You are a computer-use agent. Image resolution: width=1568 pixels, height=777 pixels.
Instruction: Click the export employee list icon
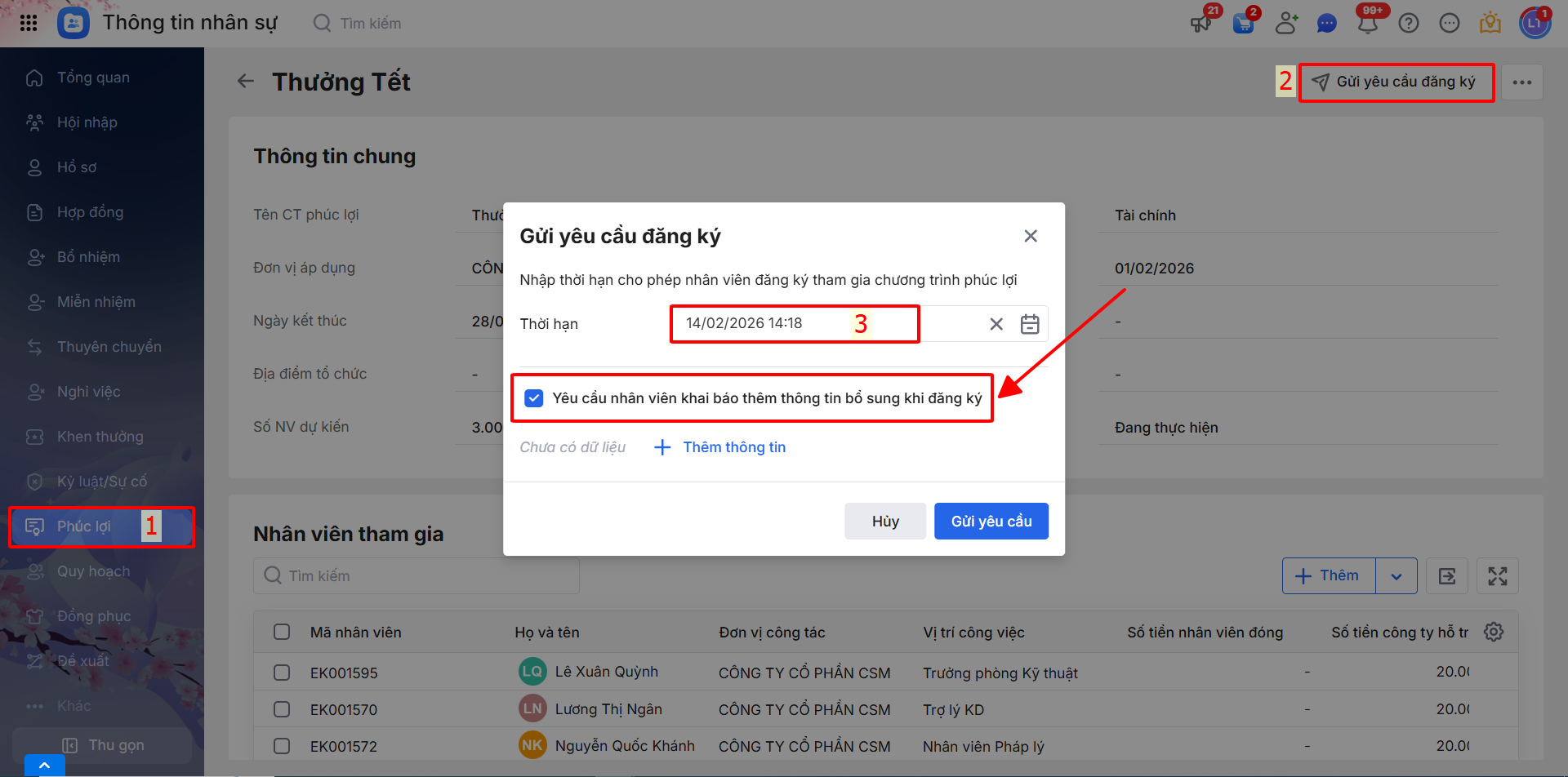pos(1447,576)
